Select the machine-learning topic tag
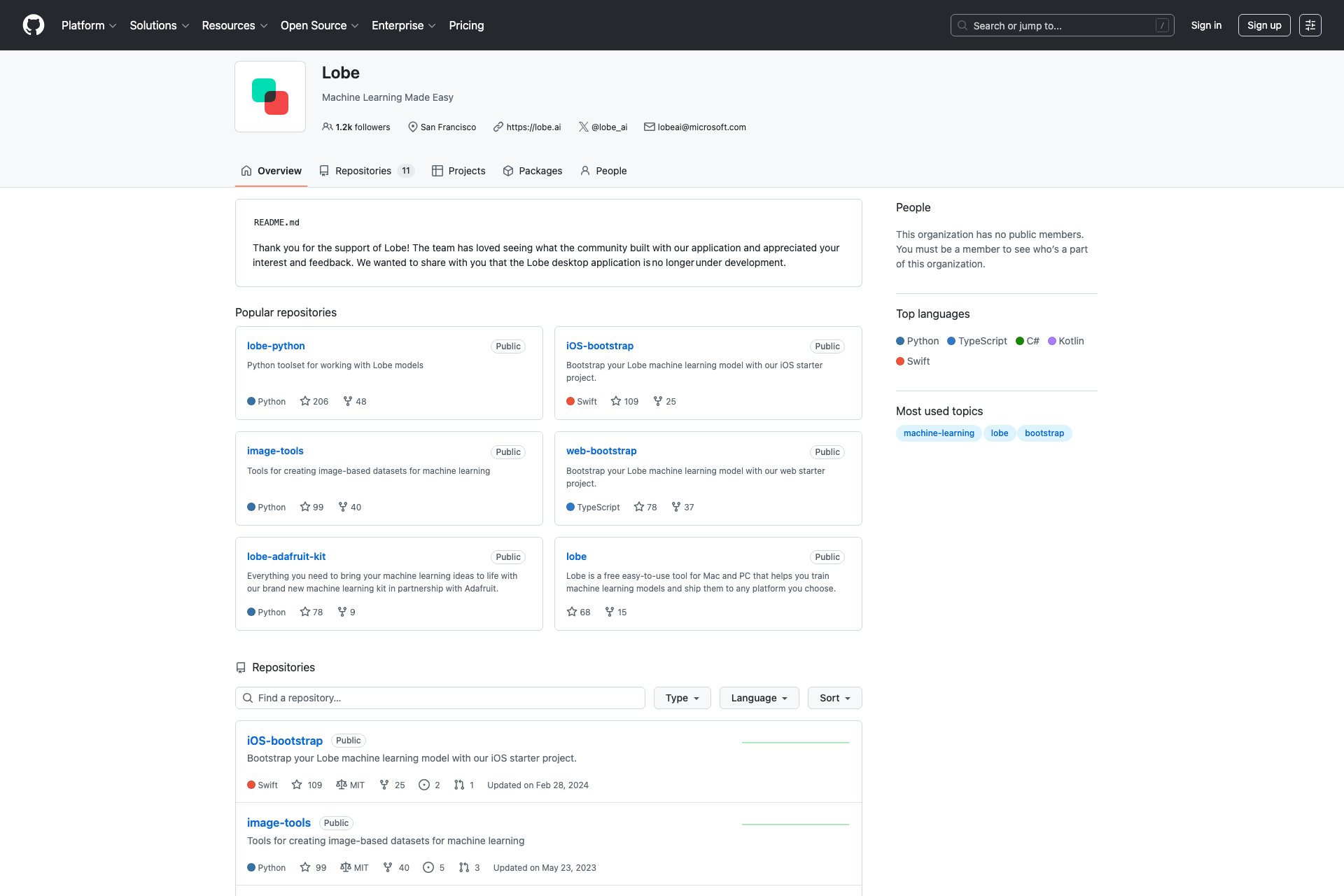 click(938, 433)
